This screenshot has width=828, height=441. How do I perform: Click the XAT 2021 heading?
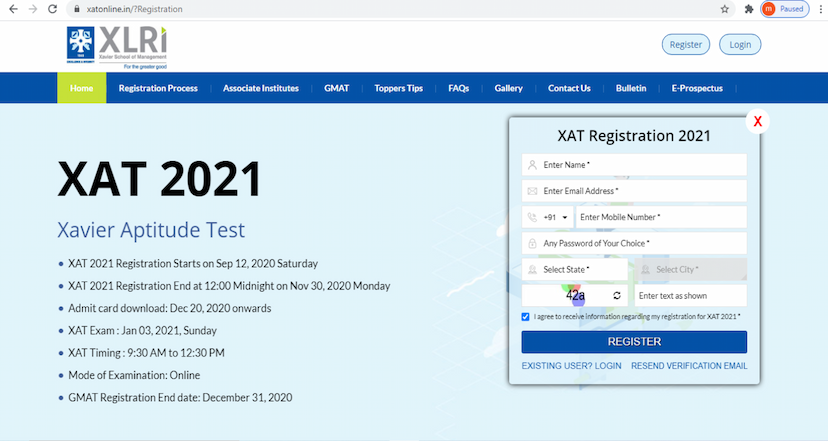(159, 180)
